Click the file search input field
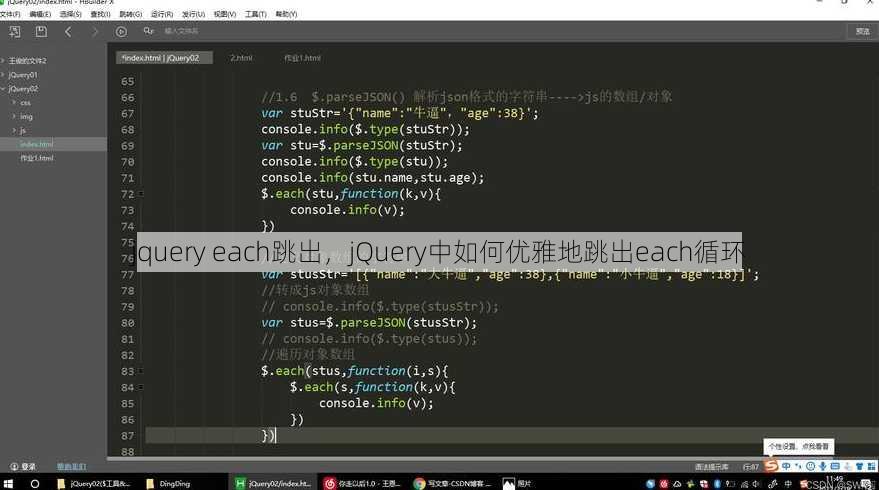This screenshot has height=490, width=879. (181, 31)
